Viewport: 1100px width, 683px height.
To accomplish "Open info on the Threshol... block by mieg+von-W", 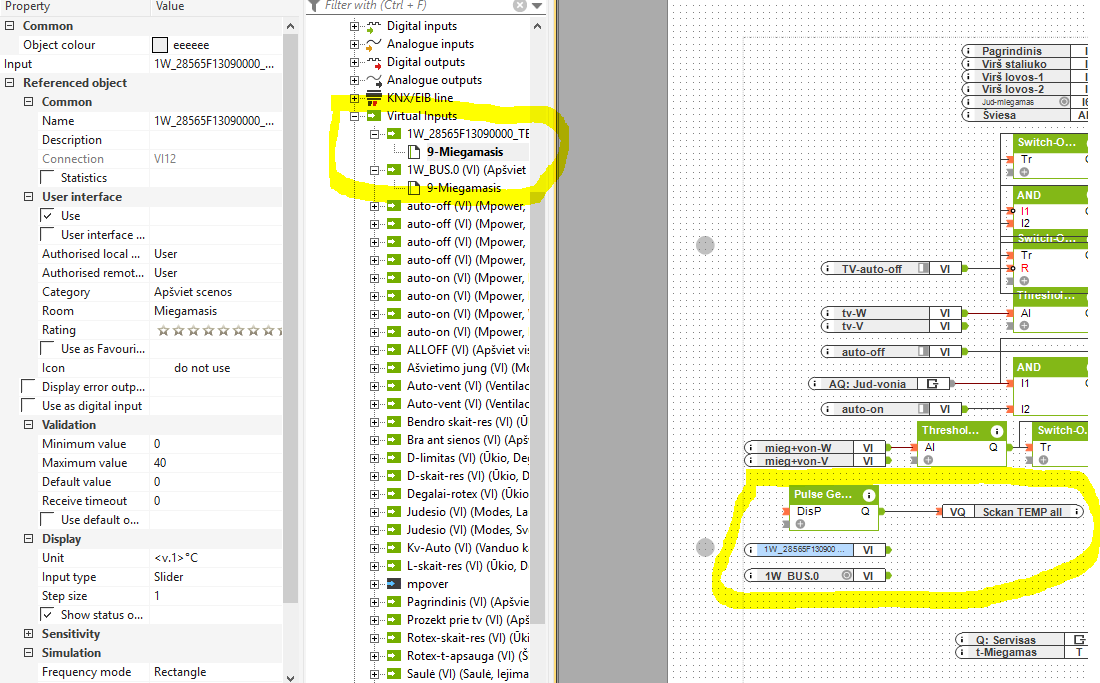I will (996, 431).
